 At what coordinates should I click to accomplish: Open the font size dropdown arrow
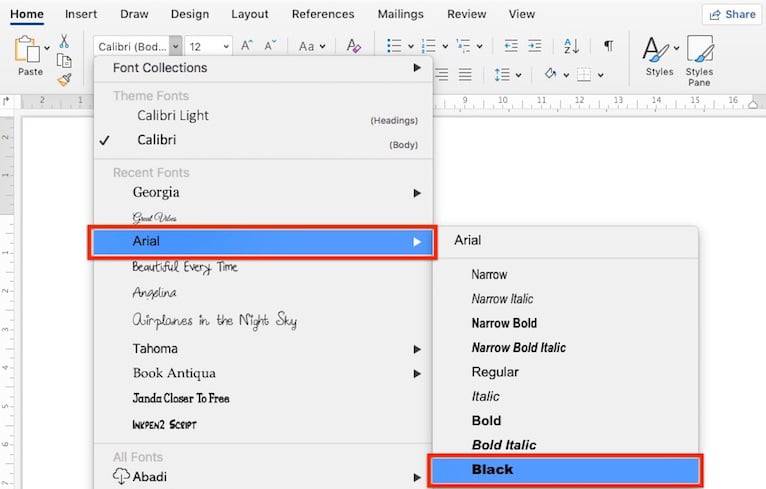pyautogui.click(x=226, y=46)
